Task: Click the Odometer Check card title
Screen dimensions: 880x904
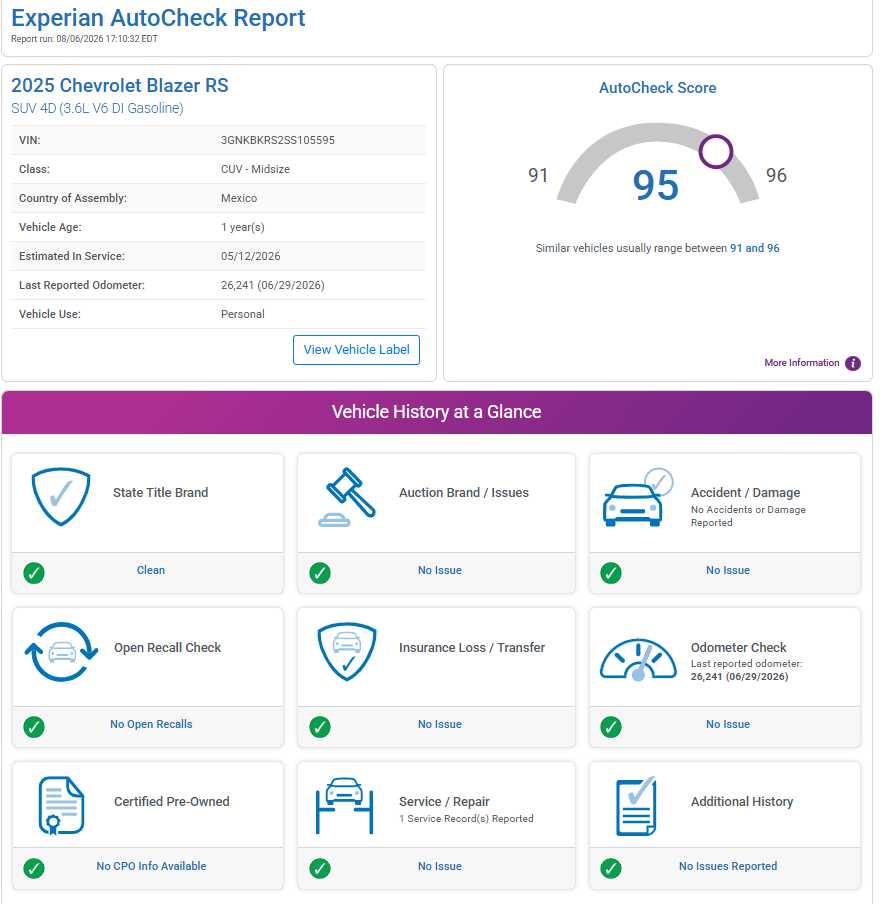Action: pos(738,648)
